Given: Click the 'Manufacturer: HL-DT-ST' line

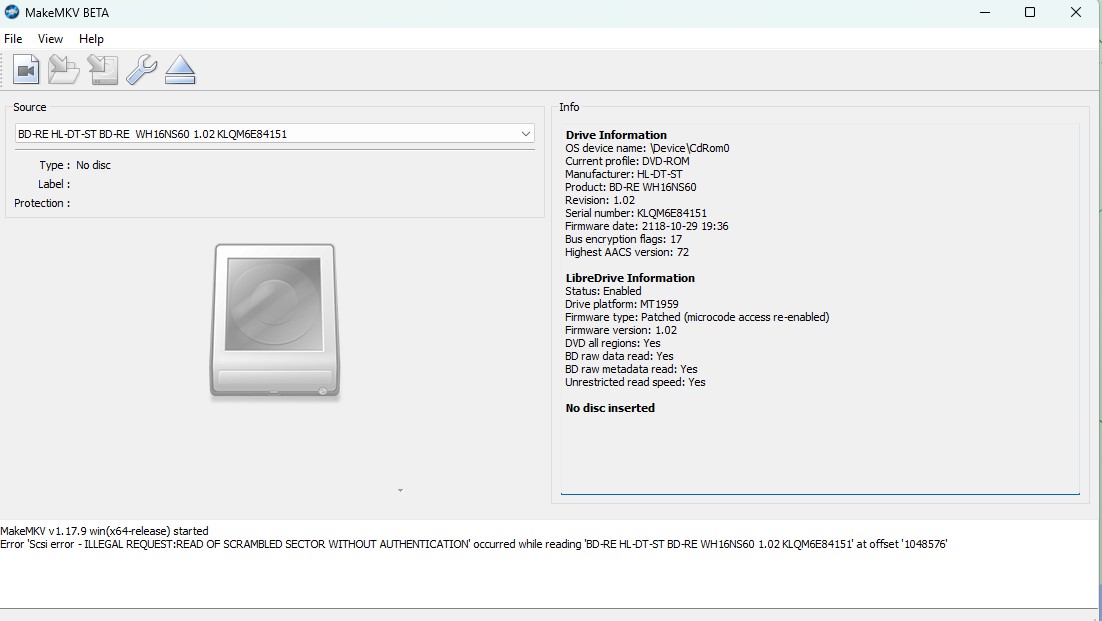Looking at the screenshot, I should (623, 174).
